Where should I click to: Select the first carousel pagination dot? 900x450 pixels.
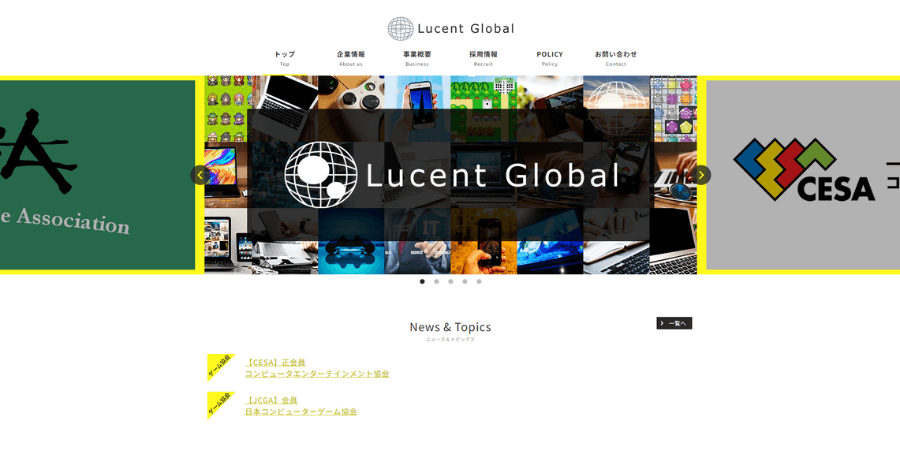(422, 282)
